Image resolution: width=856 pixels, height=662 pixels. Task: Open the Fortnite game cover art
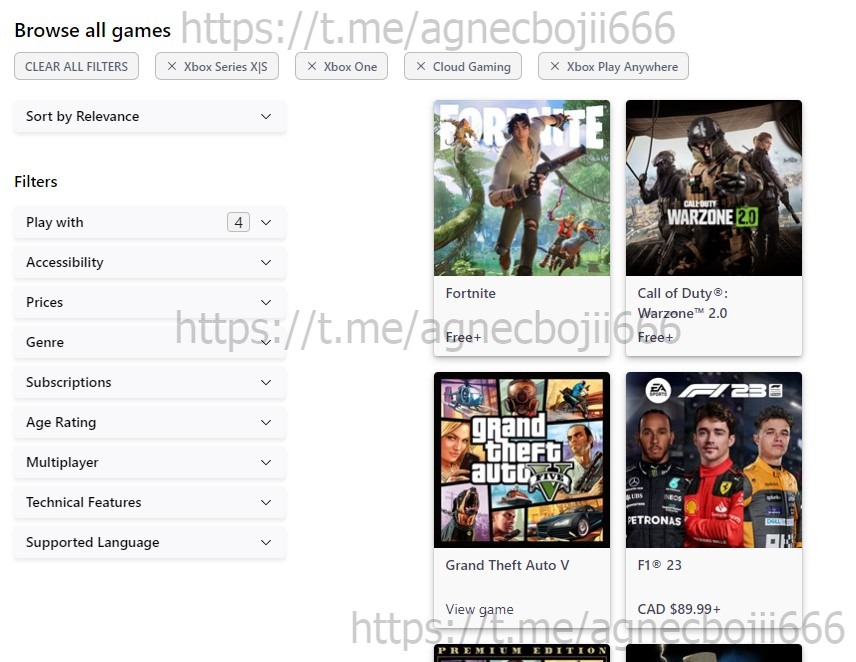[x=522, y=188]
